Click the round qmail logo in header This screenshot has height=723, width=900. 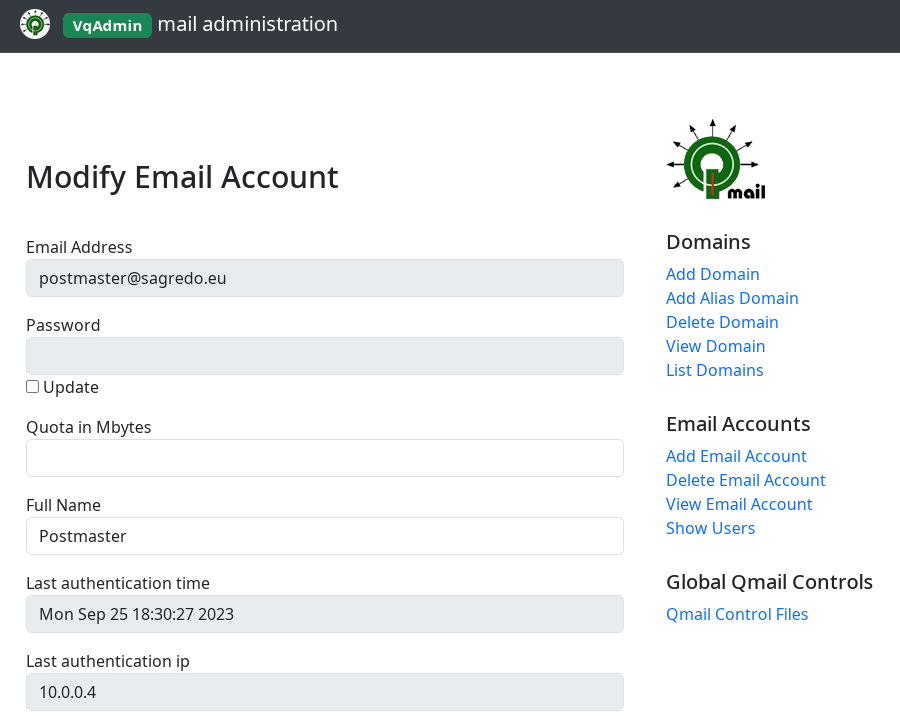[34, 24]
